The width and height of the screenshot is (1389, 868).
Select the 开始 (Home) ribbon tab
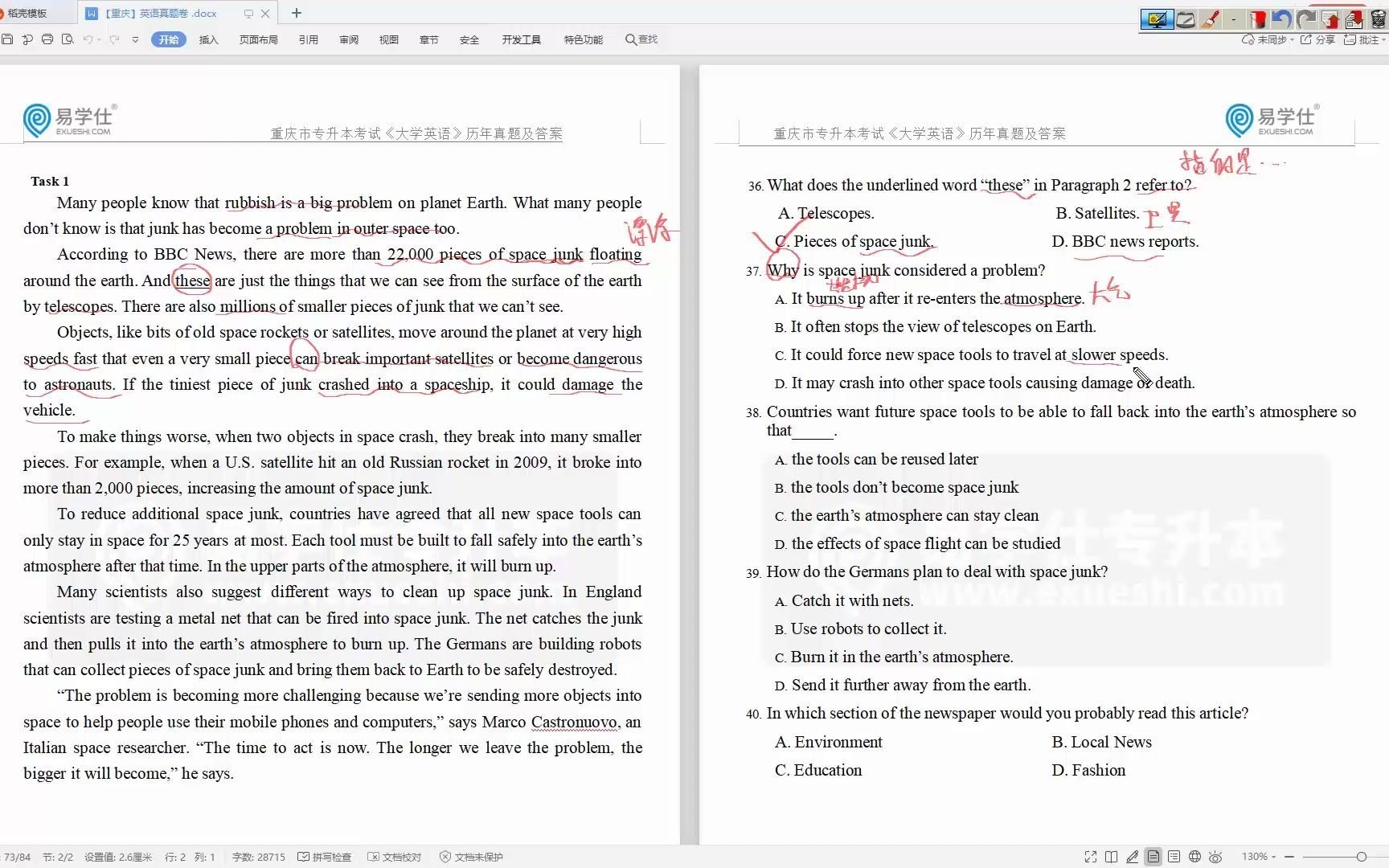(169, 39)
